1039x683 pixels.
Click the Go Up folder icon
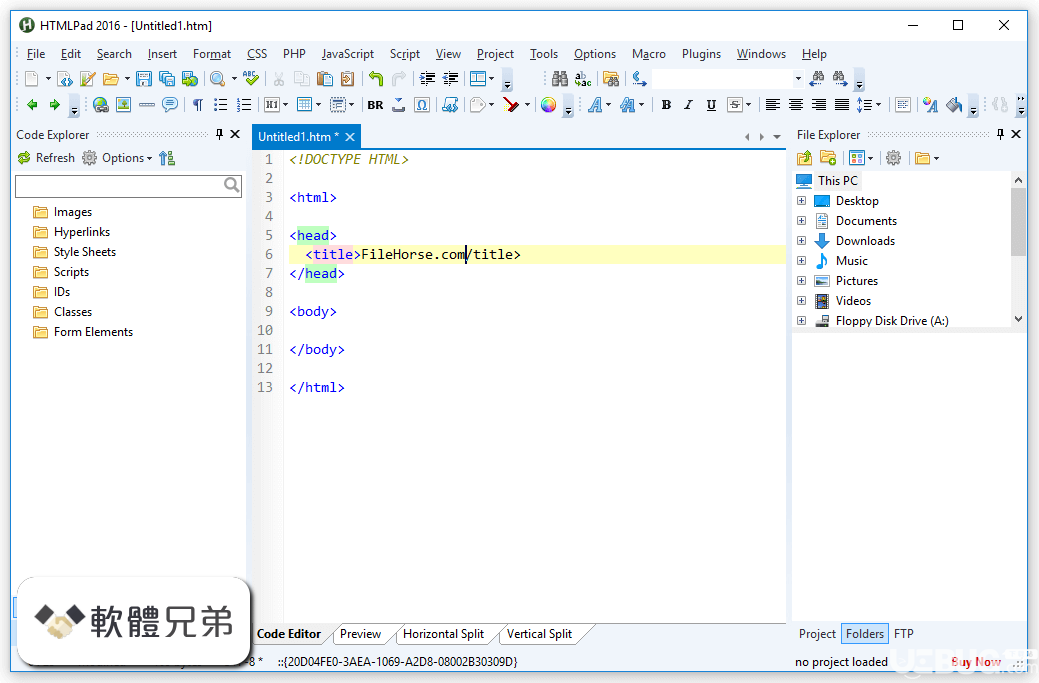point(804,158)
